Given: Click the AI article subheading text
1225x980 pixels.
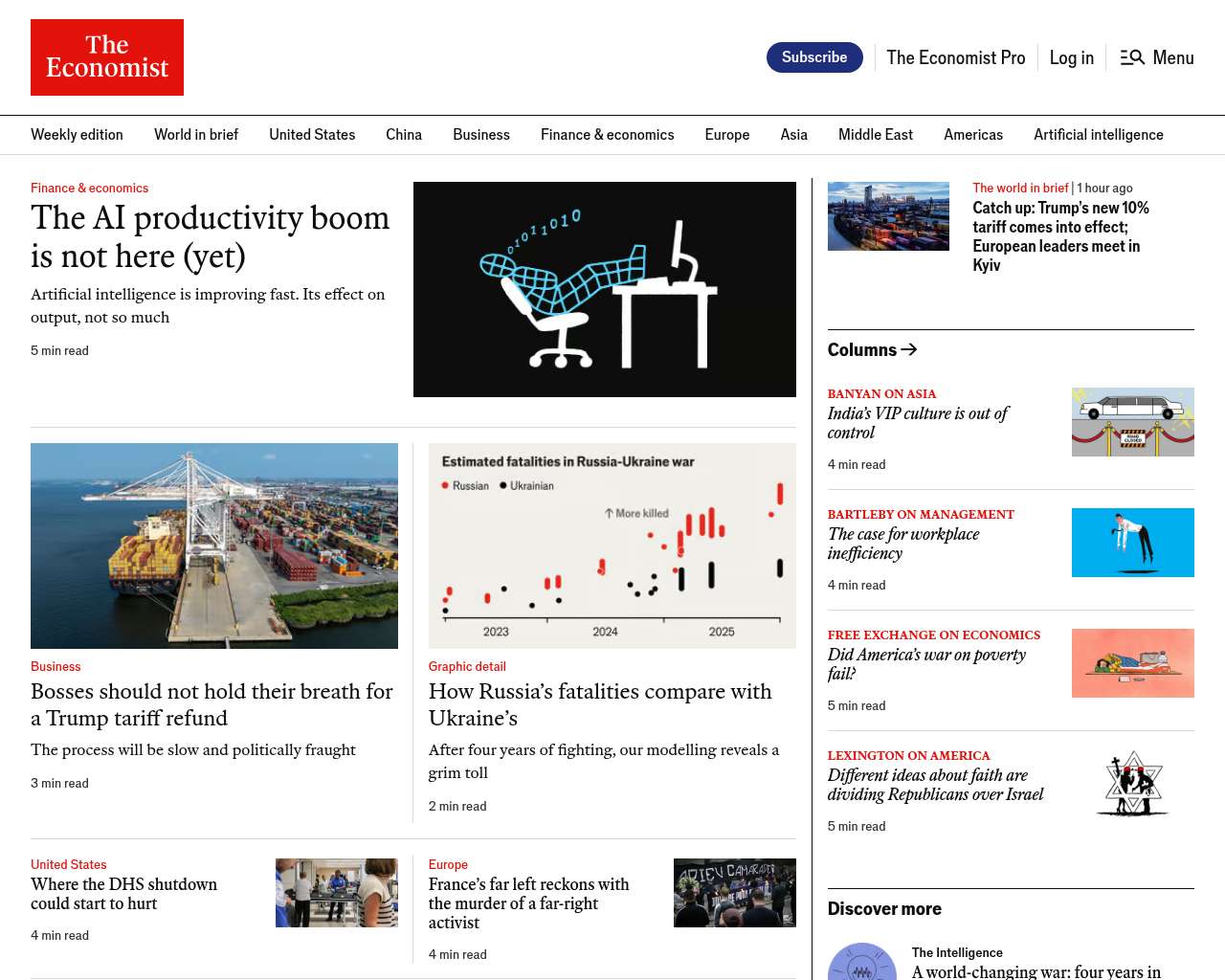Looking at the screenshot, I should click(208, 306).
